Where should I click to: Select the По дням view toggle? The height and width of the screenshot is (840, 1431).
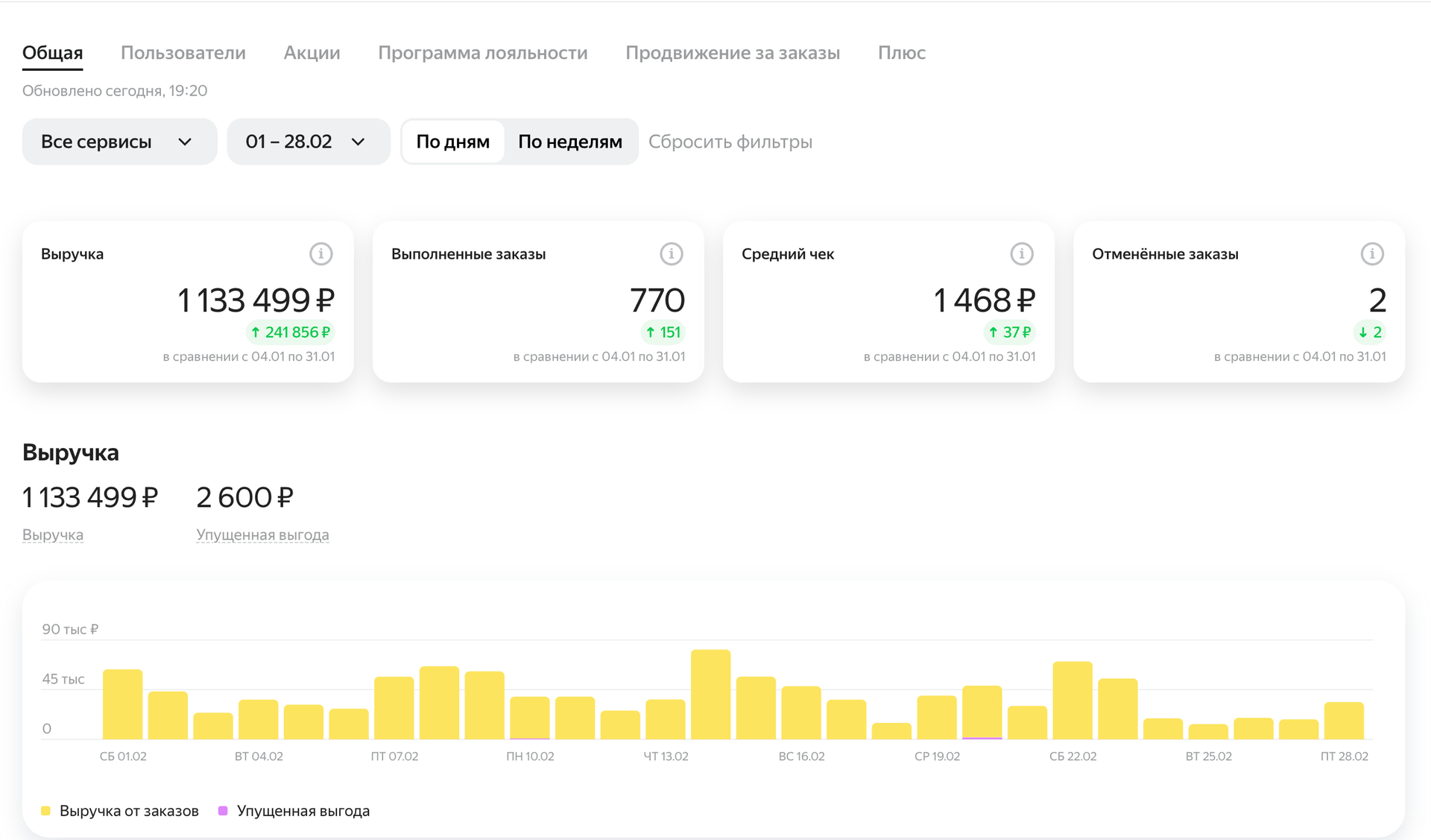[452, 142]
